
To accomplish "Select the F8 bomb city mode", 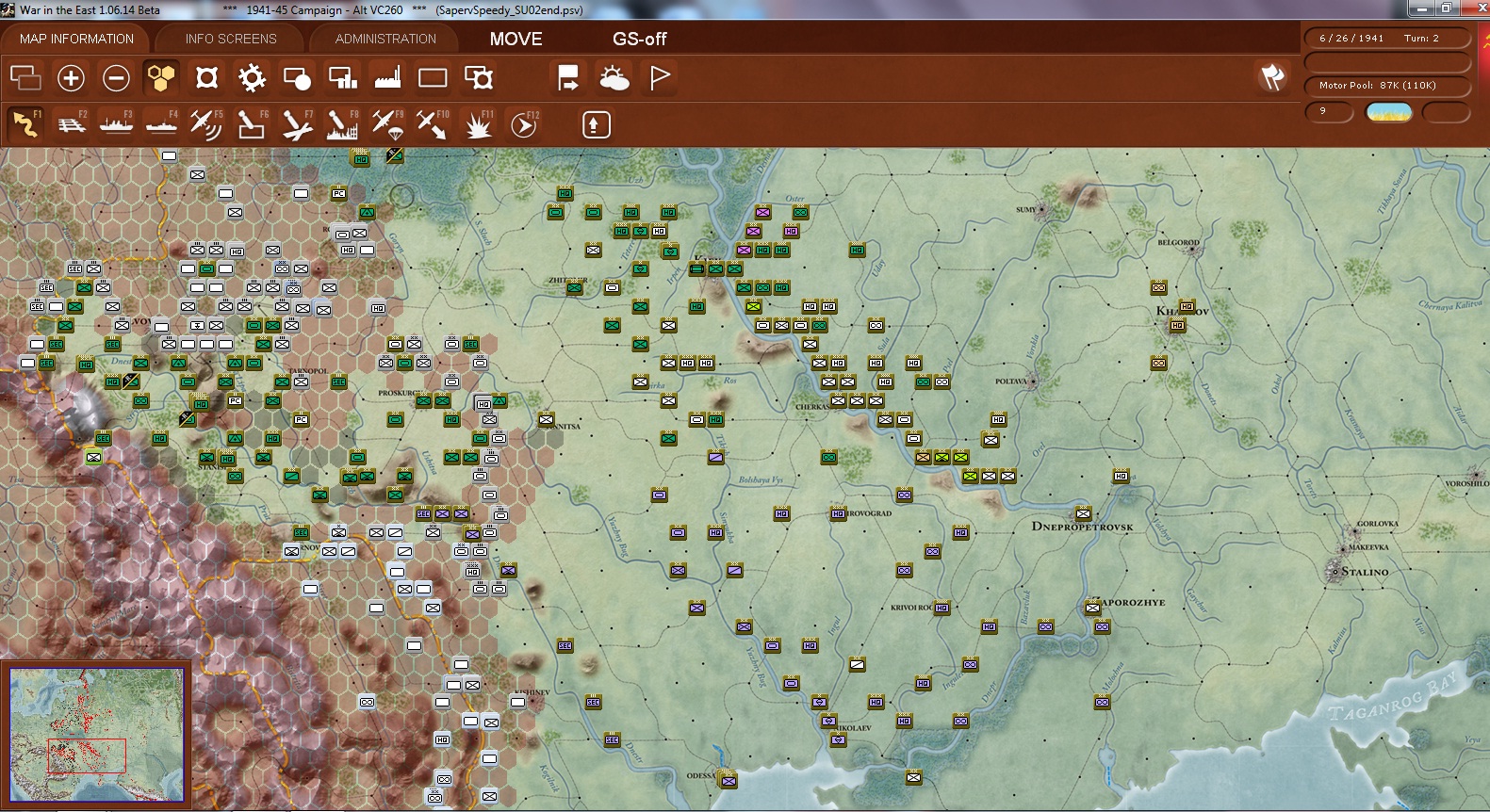I will 342,124.
